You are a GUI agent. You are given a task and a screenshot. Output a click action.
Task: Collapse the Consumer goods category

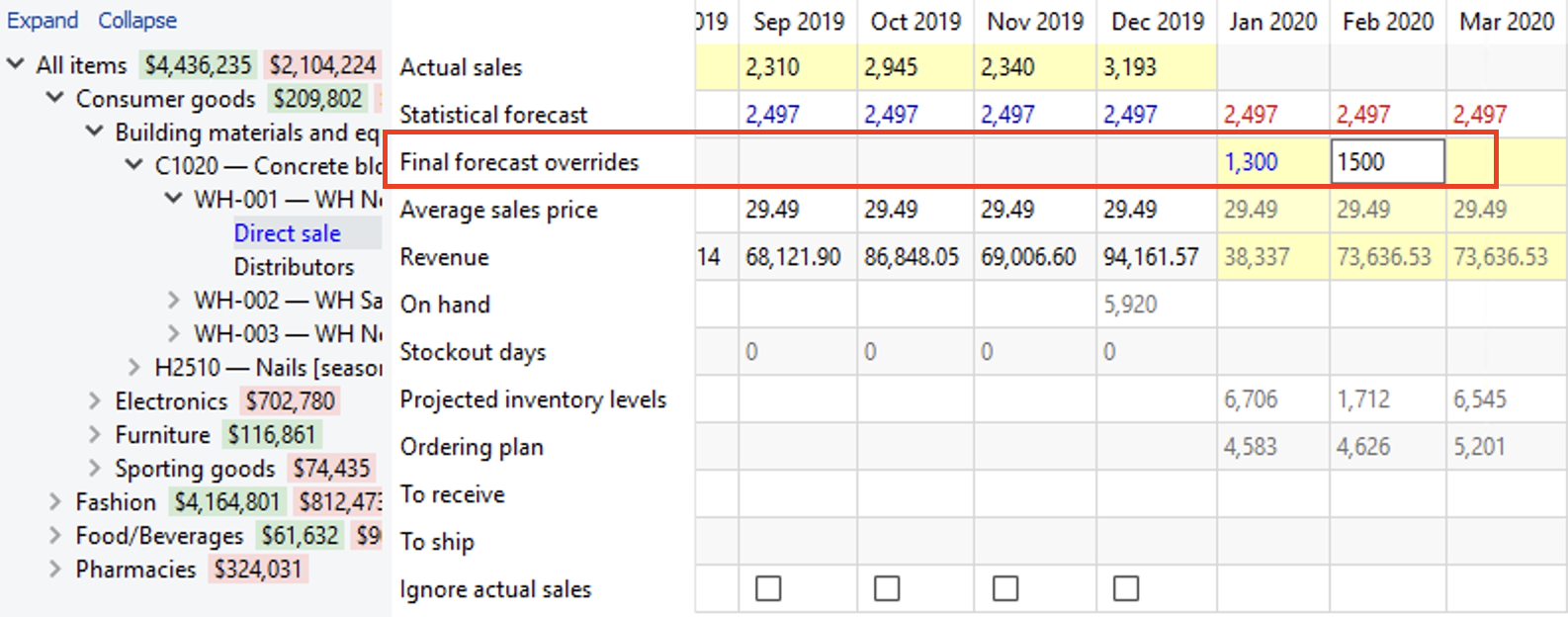click(55, 98)
